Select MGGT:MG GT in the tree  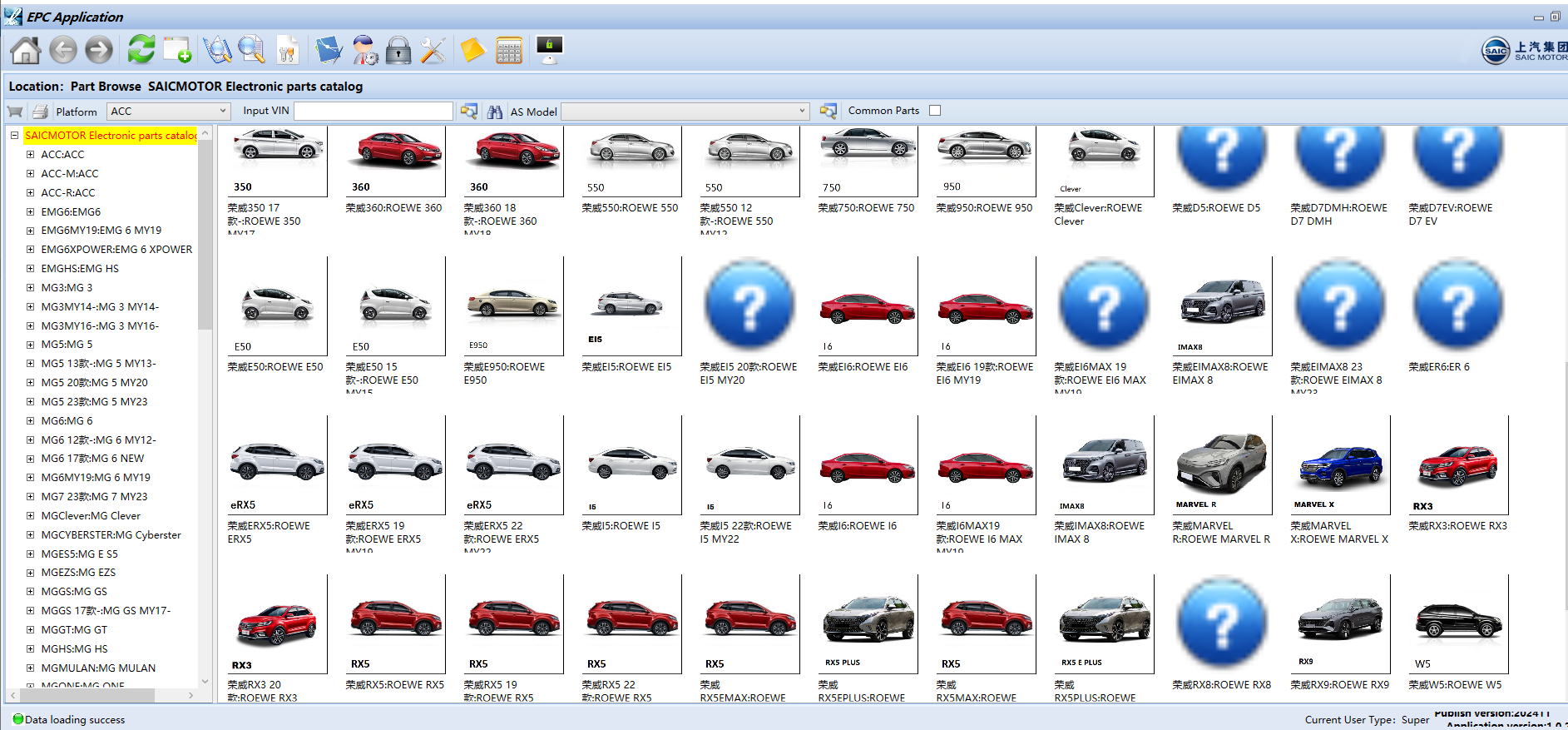(74, 629)
